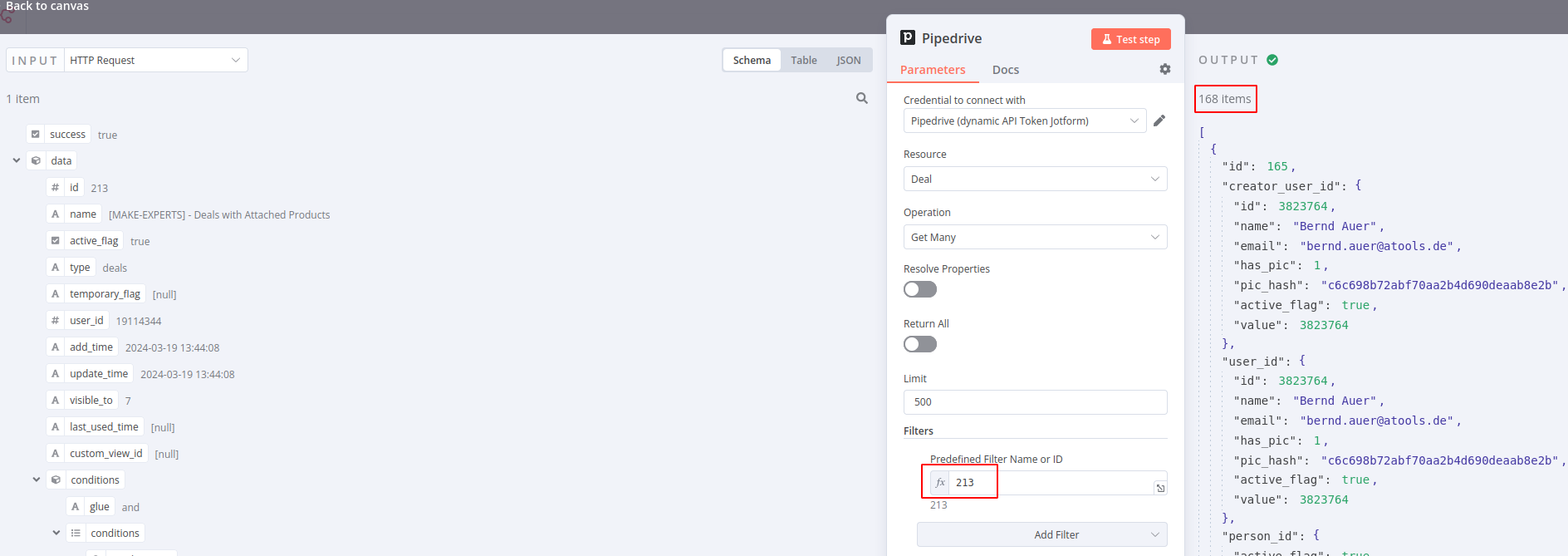Click the green output success checkmark
This screenshot has width=1568, height=556.
pyautogui.click(x=1272, y=60)
